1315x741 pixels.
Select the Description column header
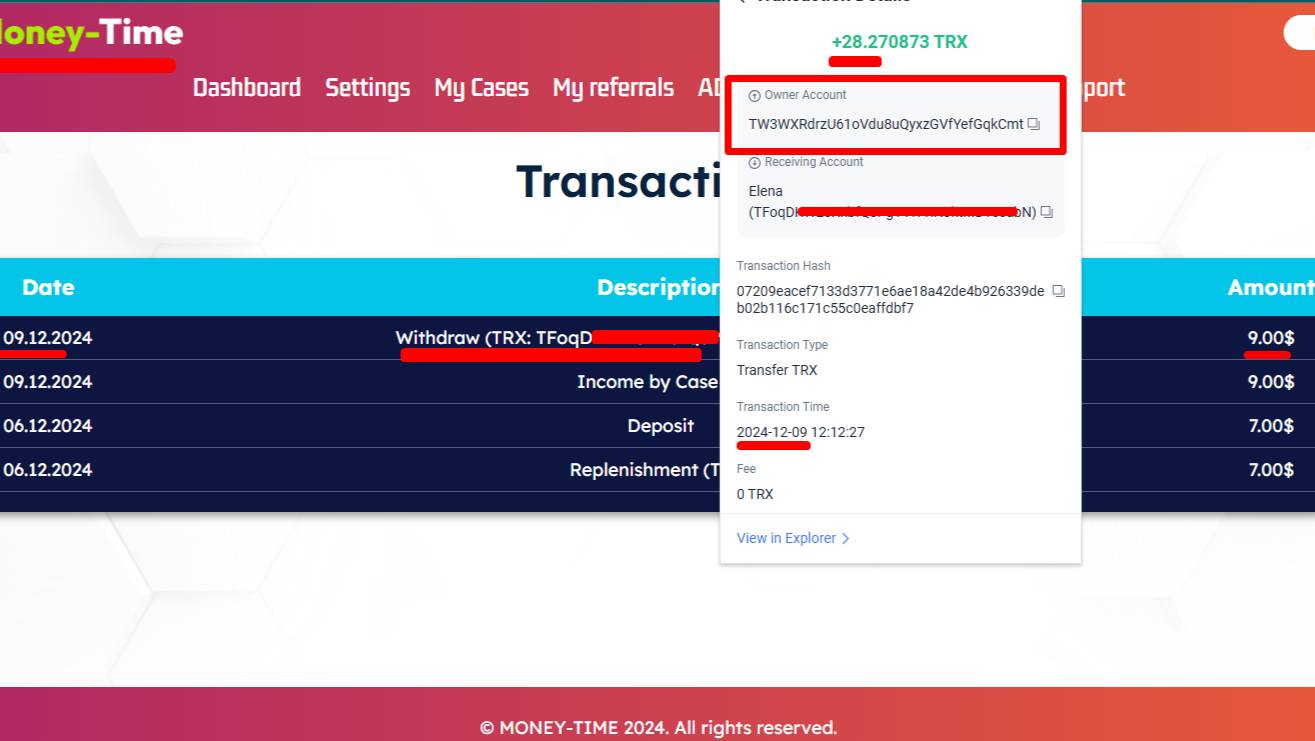(658, 287)
